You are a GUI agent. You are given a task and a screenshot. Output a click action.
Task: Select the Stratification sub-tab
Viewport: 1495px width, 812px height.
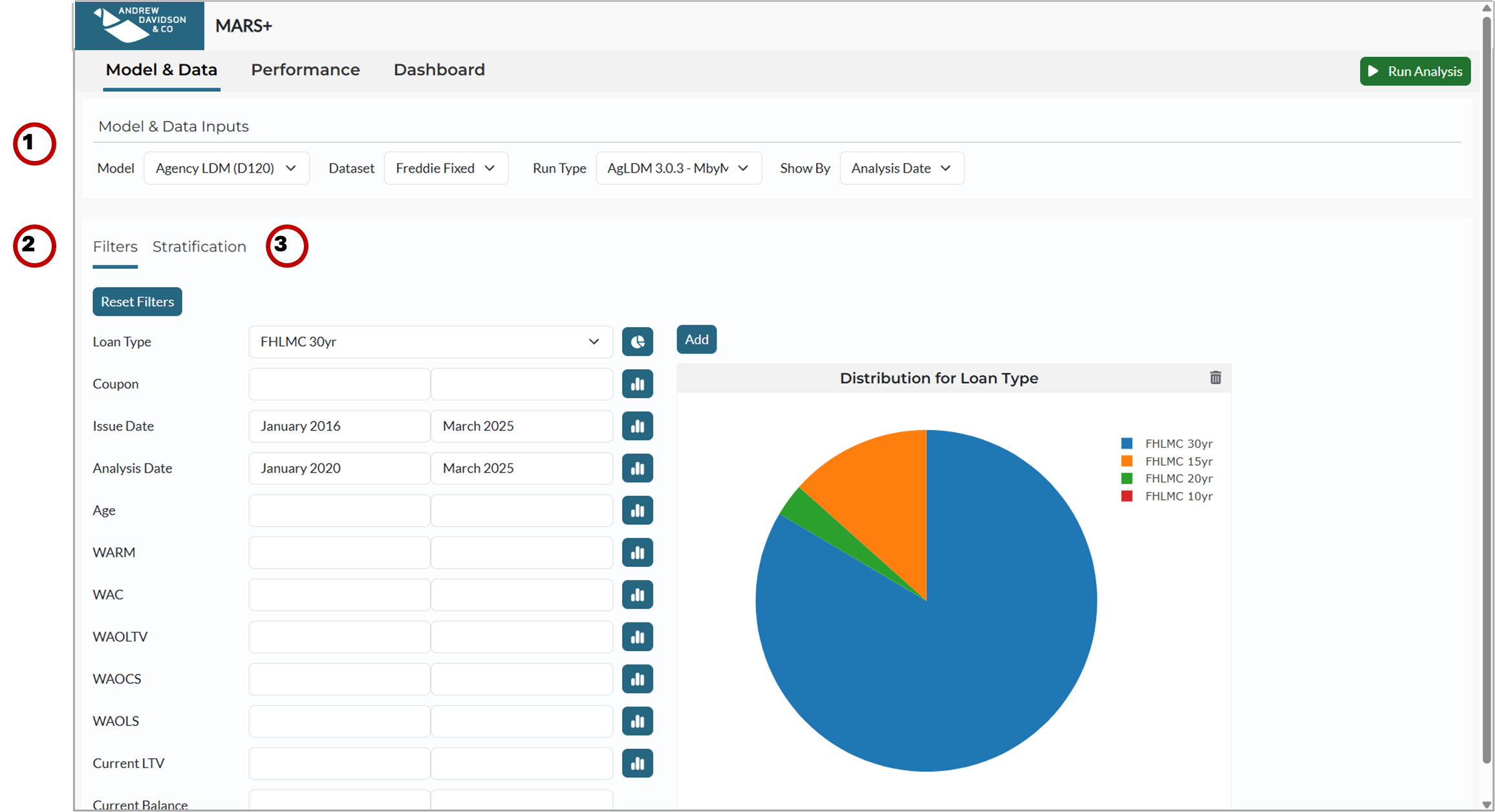[199, 247]
